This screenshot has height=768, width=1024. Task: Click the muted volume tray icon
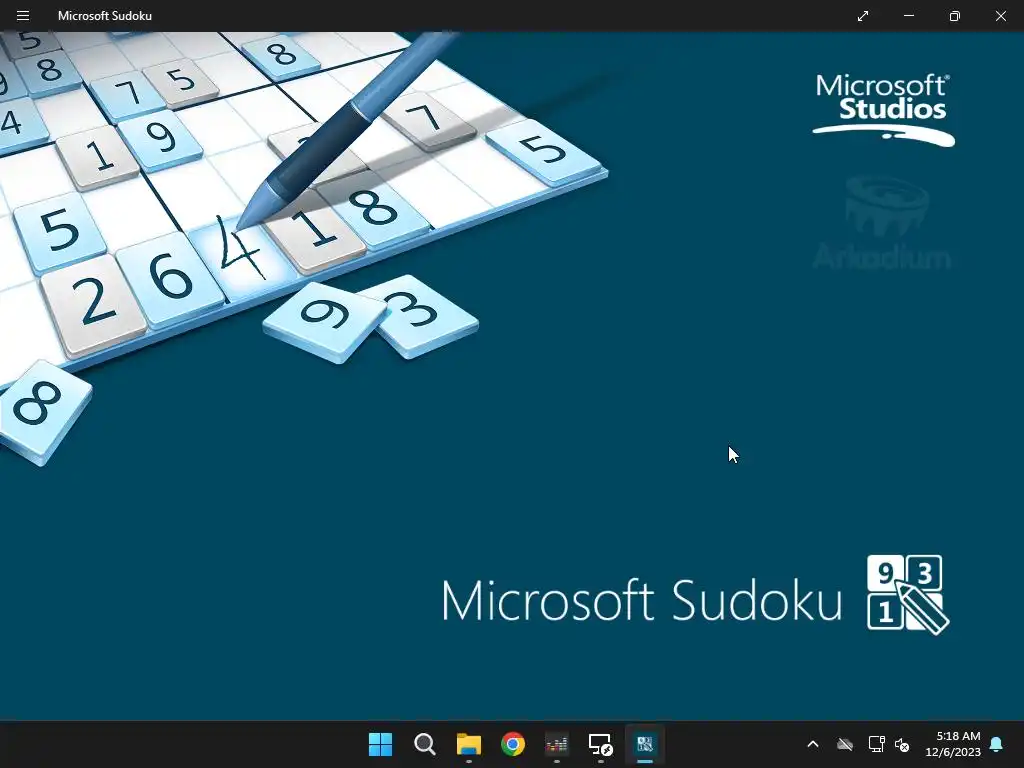click(x=902, y=744)
